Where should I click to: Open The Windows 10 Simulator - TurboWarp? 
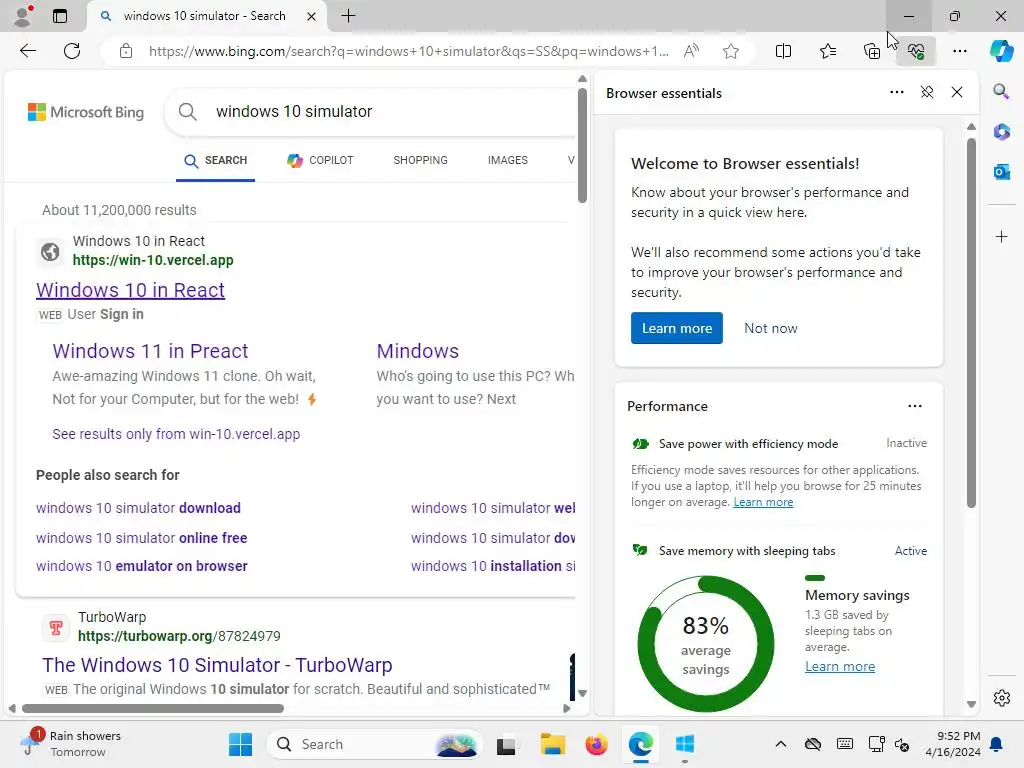click(217, 665)
